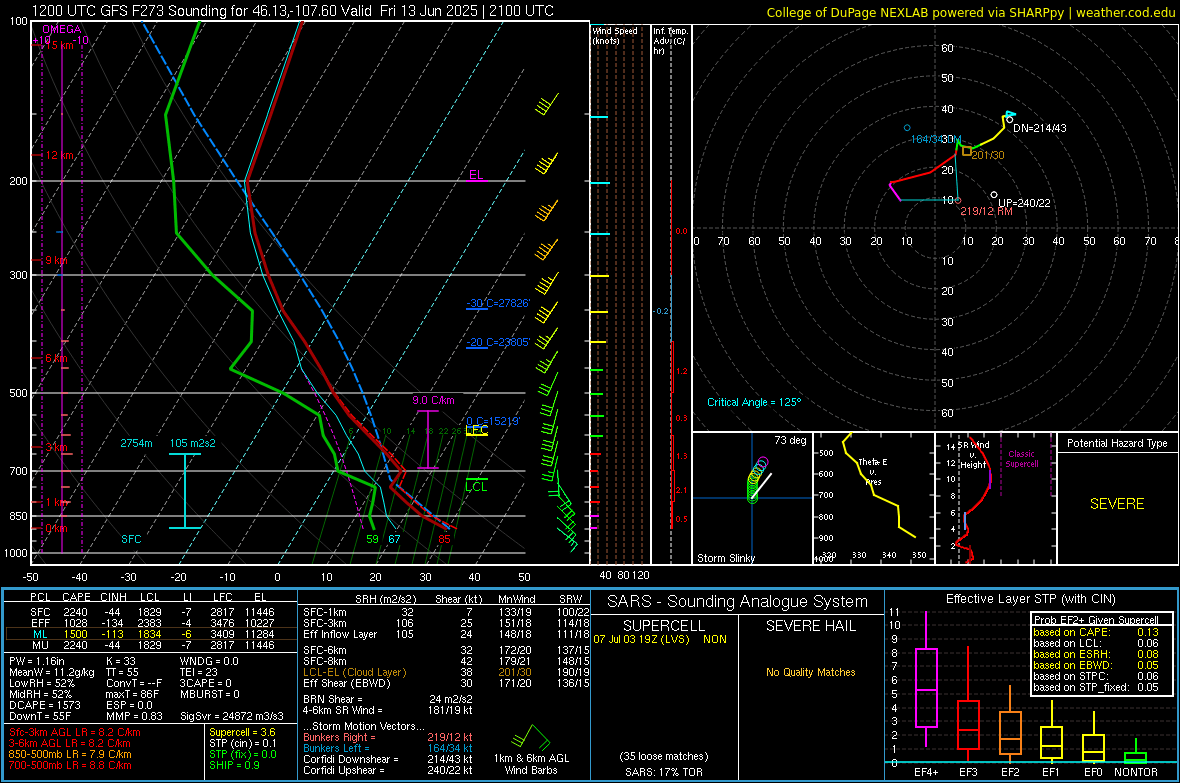The width and height of the screenshot is (1180, 783).
Task: Click the 105 m2s2 inflow helicity value
Action: pos(193,443)
